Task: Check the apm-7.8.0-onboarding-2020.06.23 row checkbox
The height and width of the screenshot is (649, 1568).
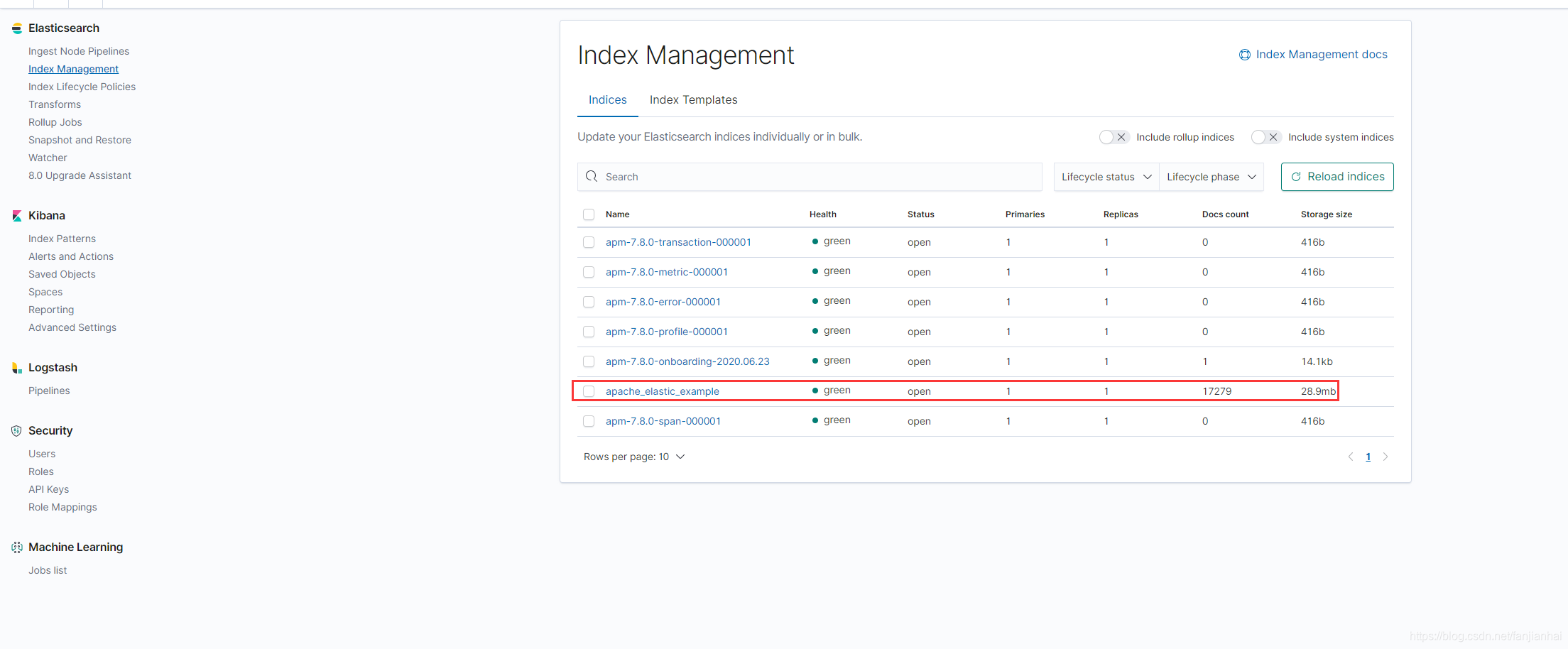Action: point(589,361)
